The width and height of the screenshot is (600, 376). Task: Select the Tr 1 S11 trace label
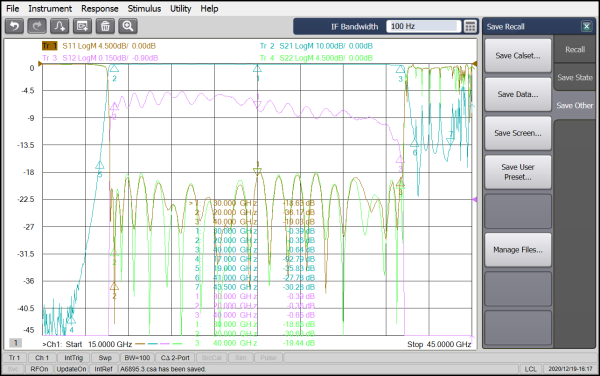click(99, 46)
